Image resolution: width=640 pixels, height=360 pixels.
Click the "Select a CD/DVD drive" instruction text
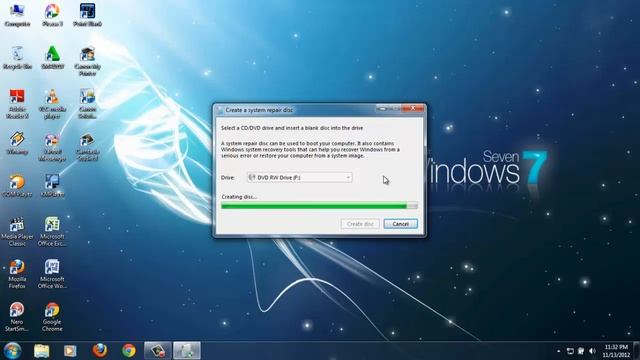292,128
